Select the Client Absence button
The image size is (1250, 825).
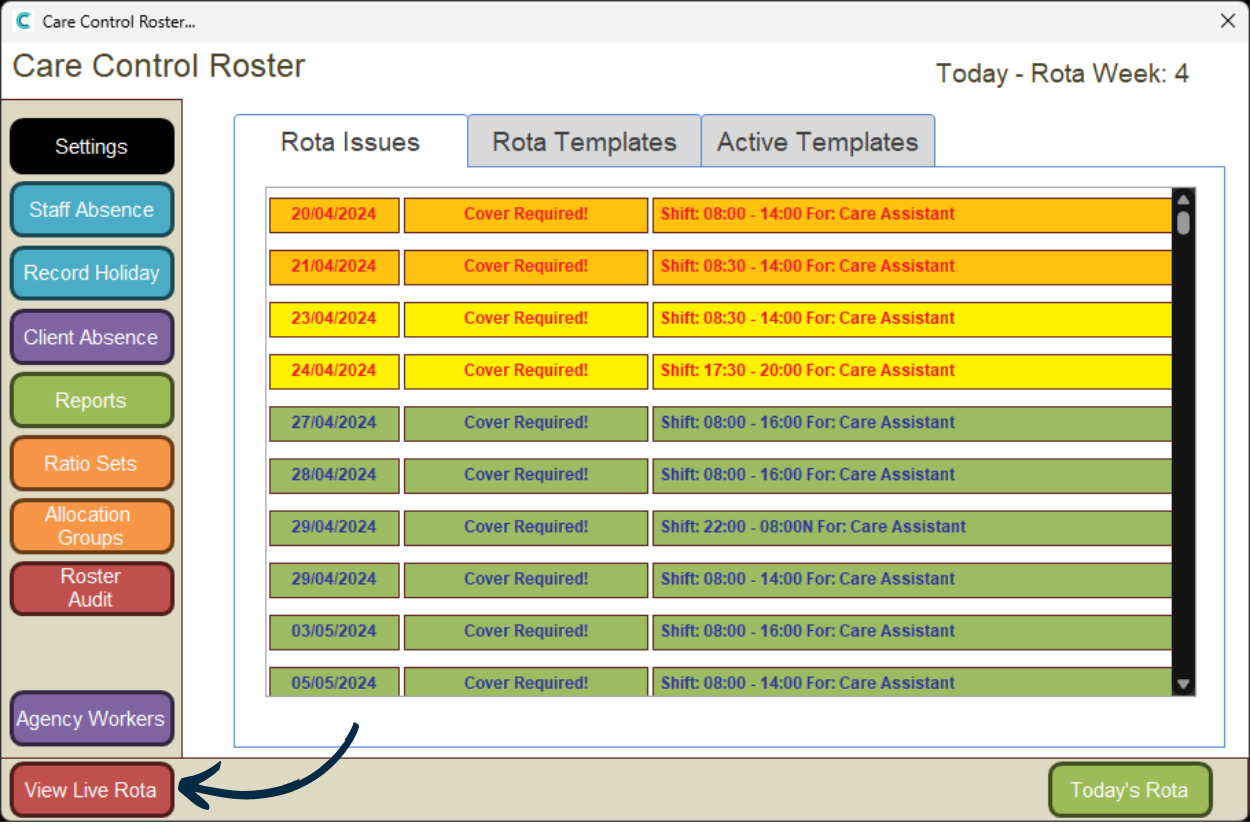tap(91, 337)
